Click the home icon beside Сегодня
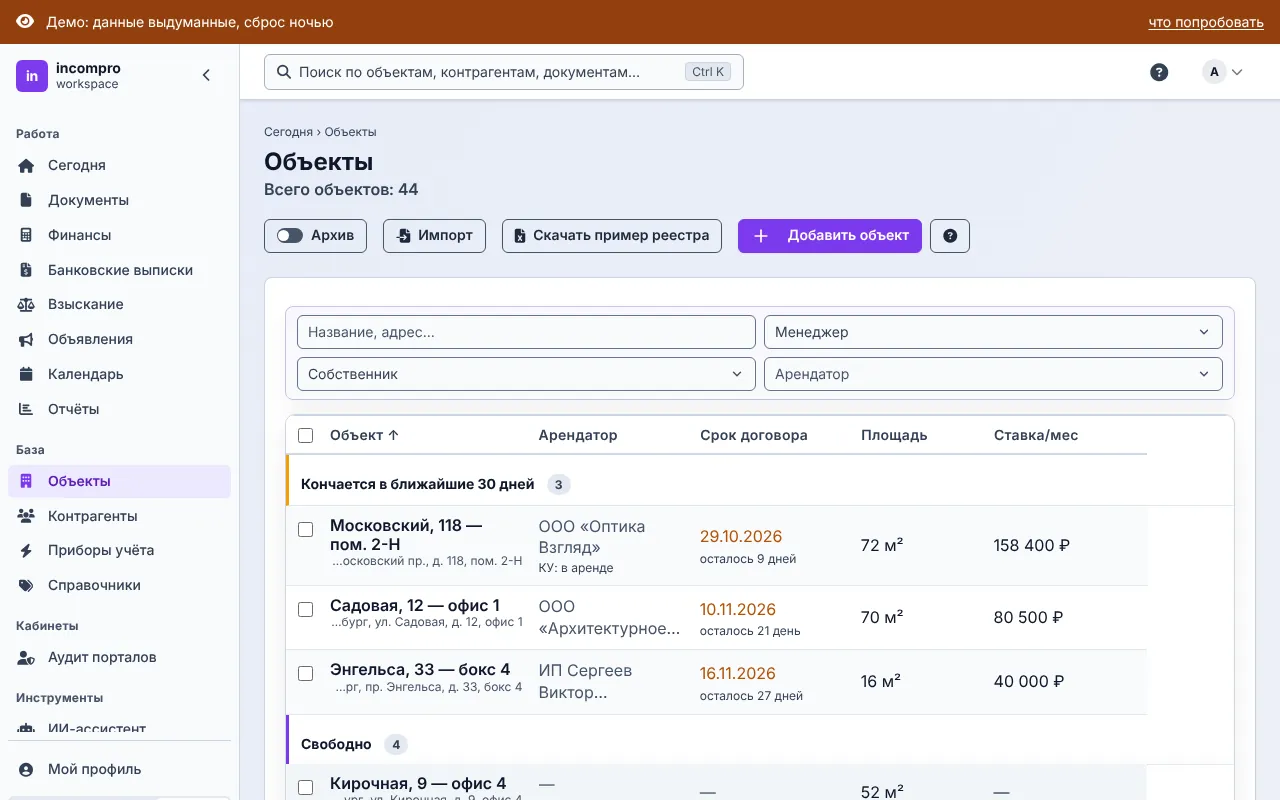The height and width of the screenshot is (800, 1280). tap(27, 165)
